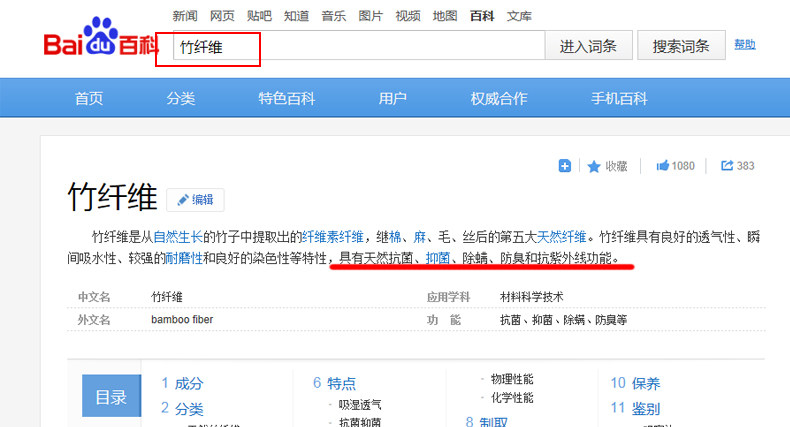Open the 文库 top link
790x427 pixels.
click(519, 16)
